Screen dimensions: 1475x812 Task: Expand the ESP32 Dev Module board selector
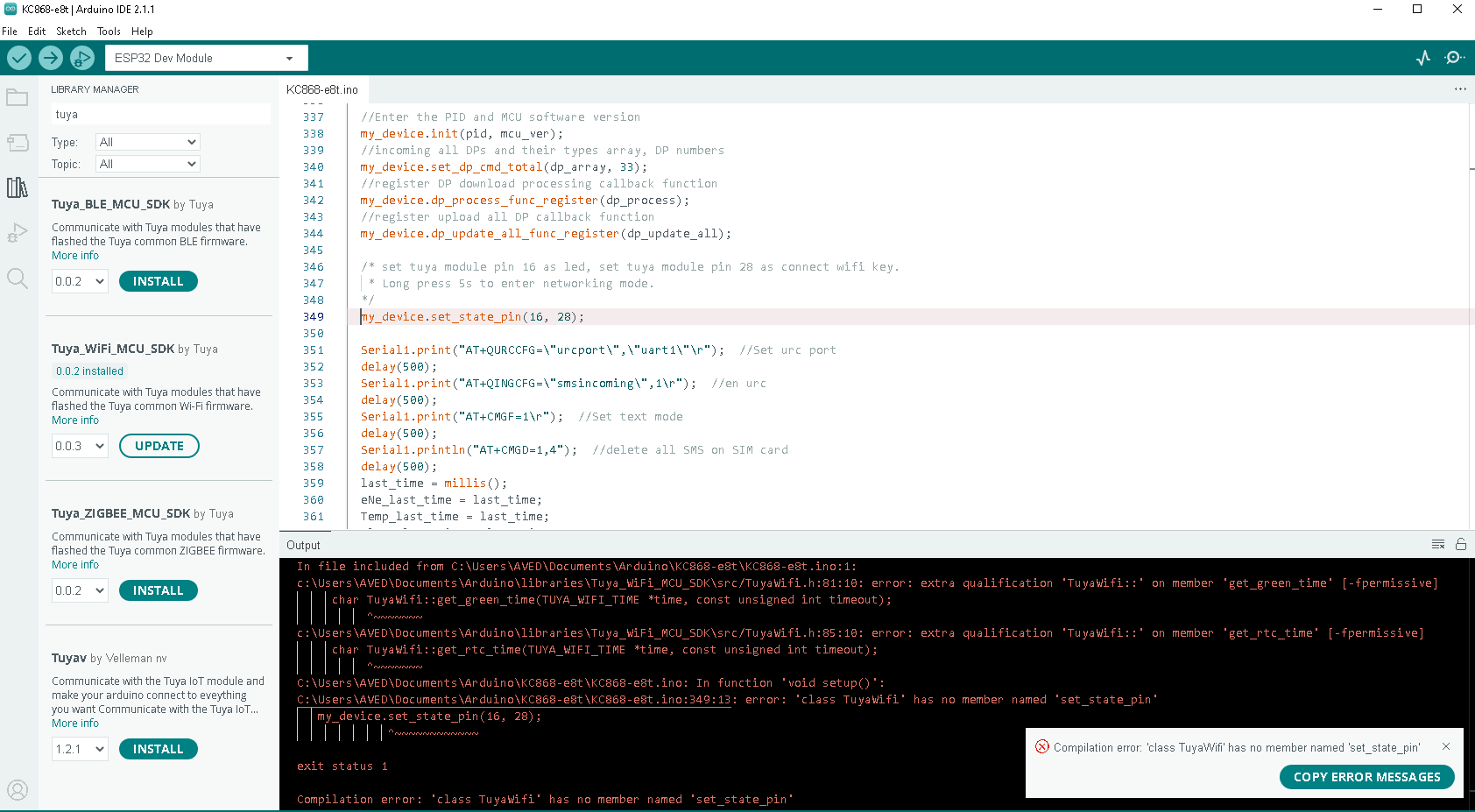206,58
